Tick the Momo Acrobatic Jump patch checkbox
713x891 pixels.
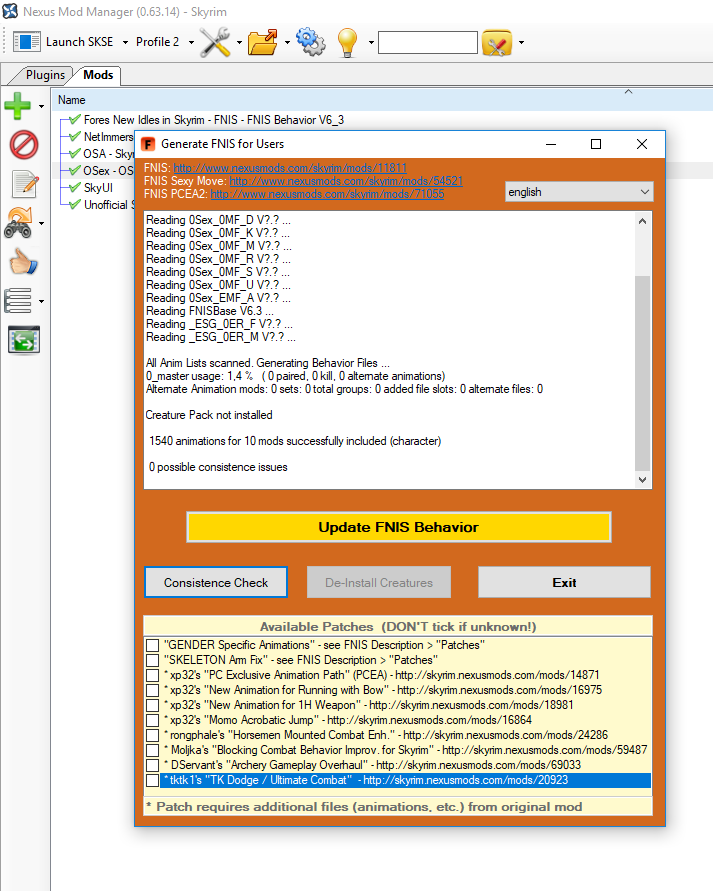152,721
